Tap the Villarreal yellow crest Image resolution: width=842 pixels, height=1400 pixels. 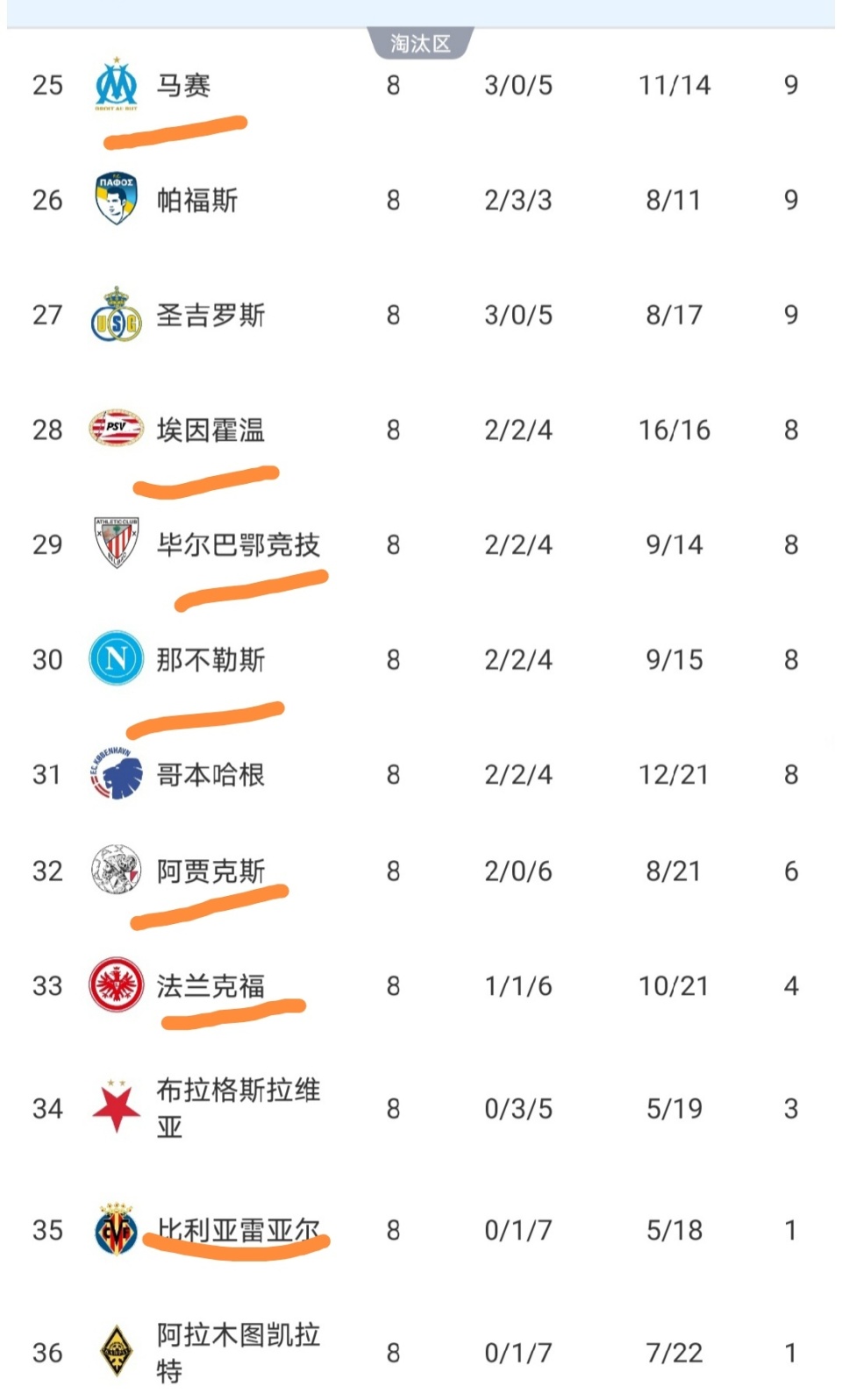(116, 1229)
